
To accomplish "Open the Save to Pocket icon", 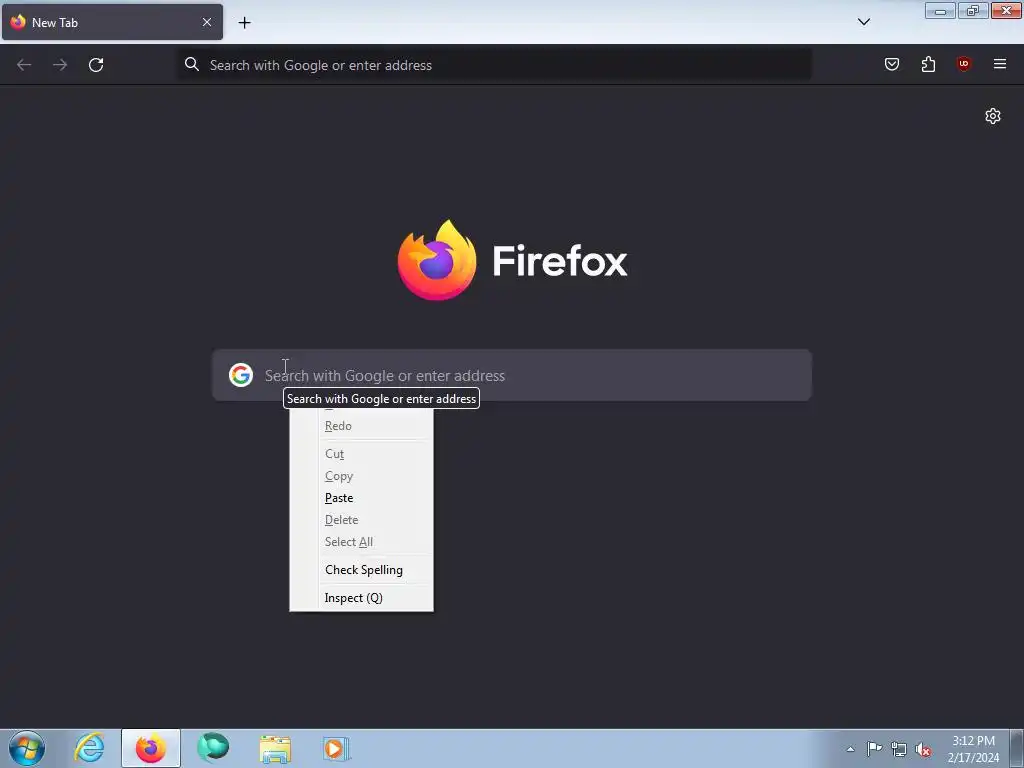I will click(891, 64).
